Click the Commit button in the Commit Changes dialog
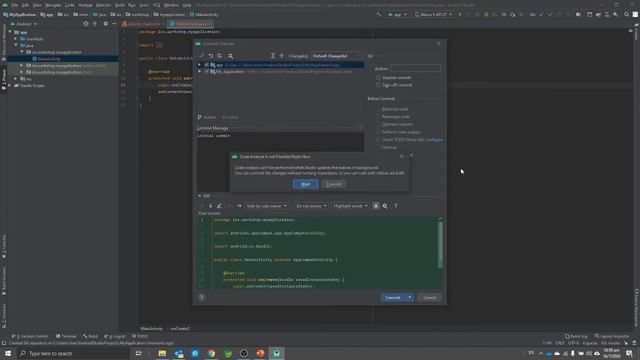This screenshot has width=640, height=360. pos(393,298)
